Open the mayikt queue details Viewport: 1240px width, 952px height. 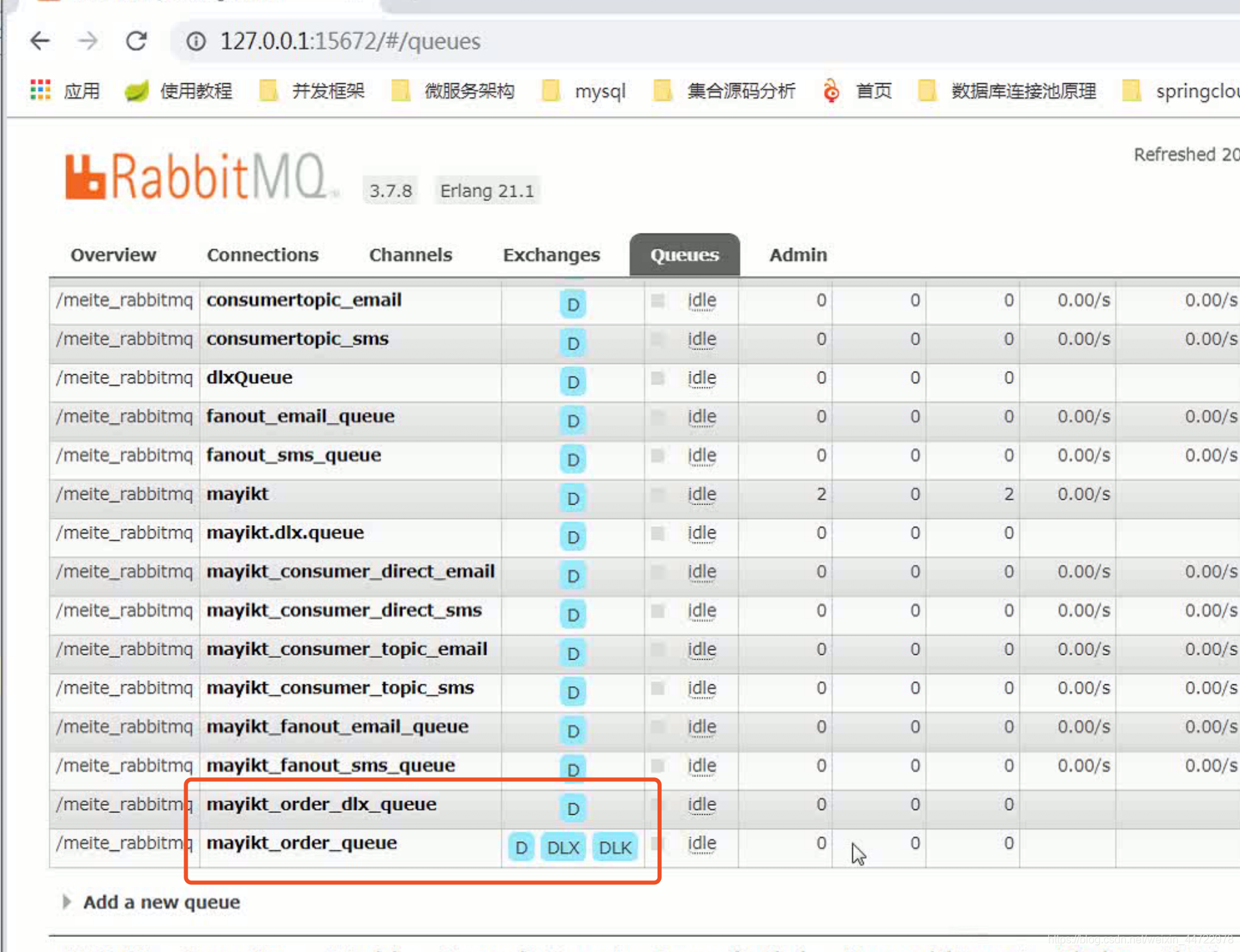[x=238, y=494]
